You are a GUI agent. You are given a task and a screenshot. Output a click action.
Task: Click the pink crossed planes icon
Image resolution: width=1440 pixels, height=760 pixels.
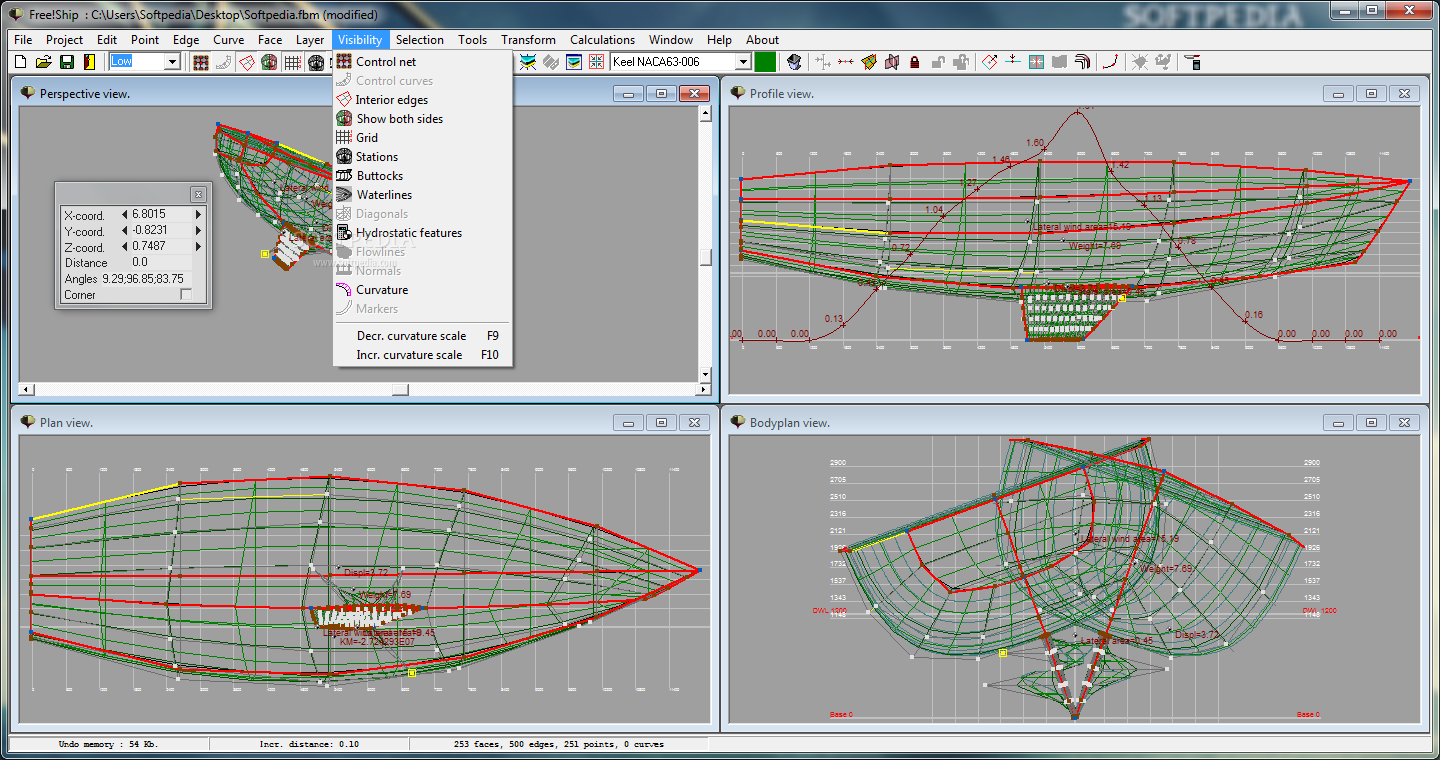click(892, 62)
